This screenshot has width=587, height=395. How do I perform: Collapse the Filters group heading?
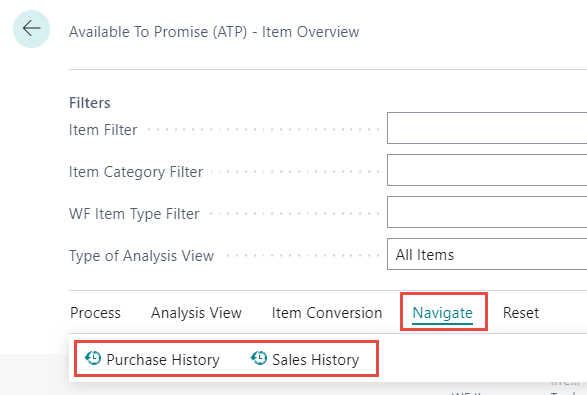pyautogui.click(x=90, y=103)
